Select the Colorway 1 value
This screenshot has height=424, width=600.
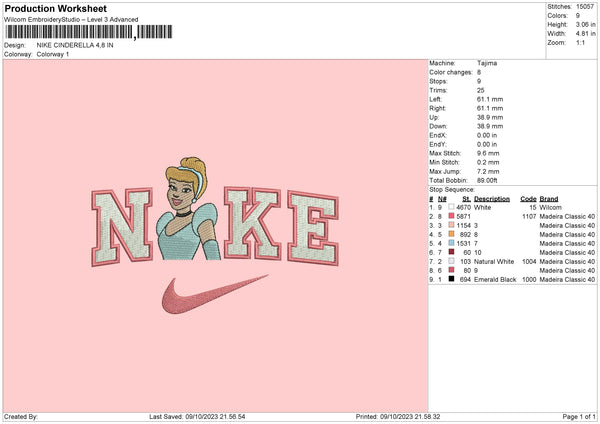[x=53, y=54]
